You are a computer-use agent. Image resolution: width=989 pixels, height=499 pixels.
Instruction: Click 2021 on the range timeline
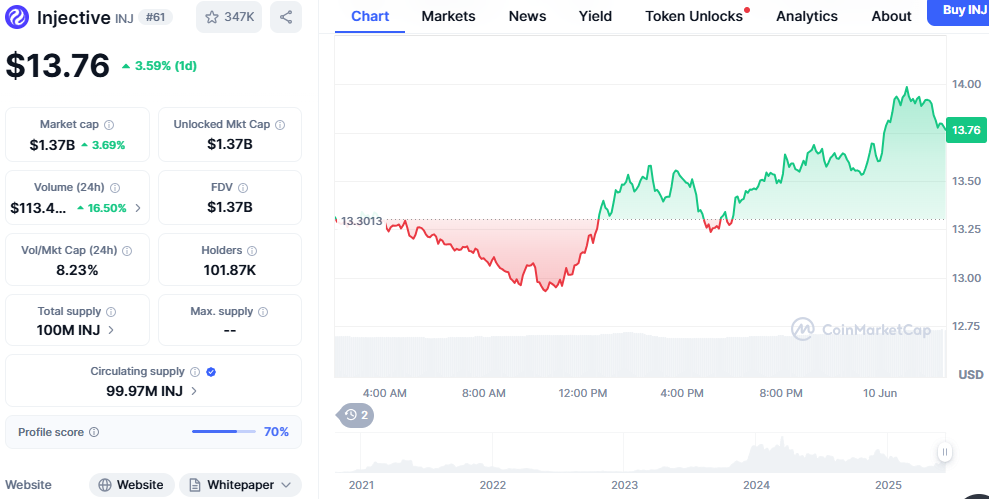click(361, 485)
